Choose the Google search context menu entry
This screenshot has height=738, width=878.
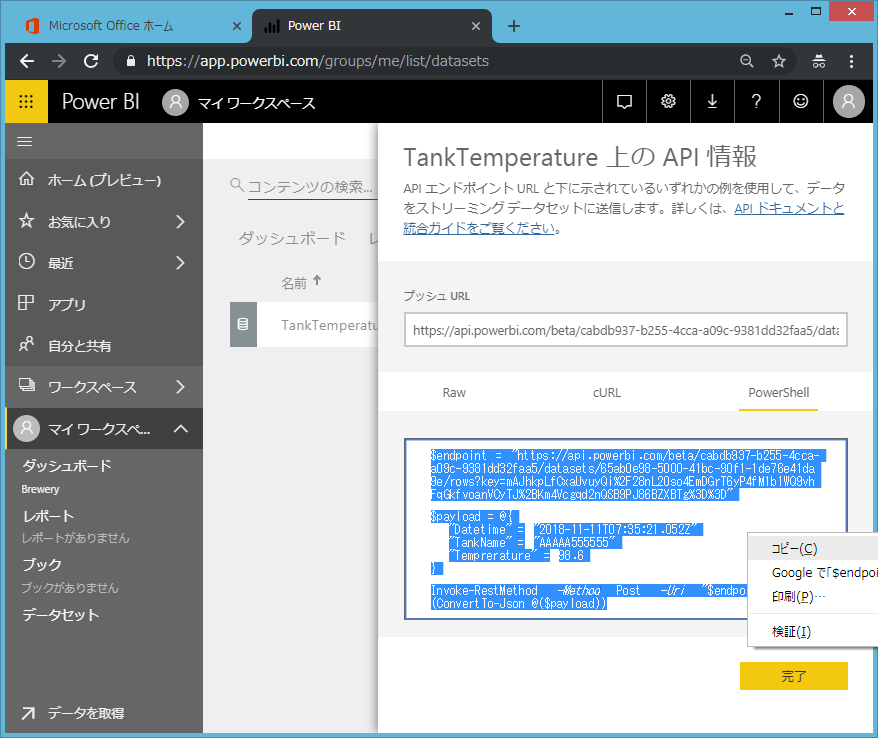813,573
